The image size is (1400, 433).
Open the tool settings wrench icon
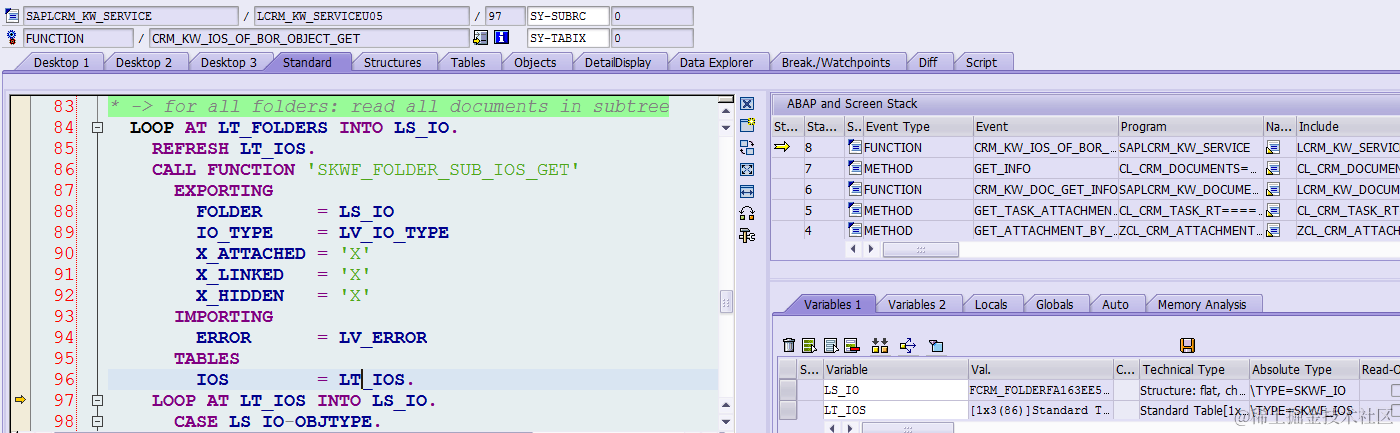point(746,236)
